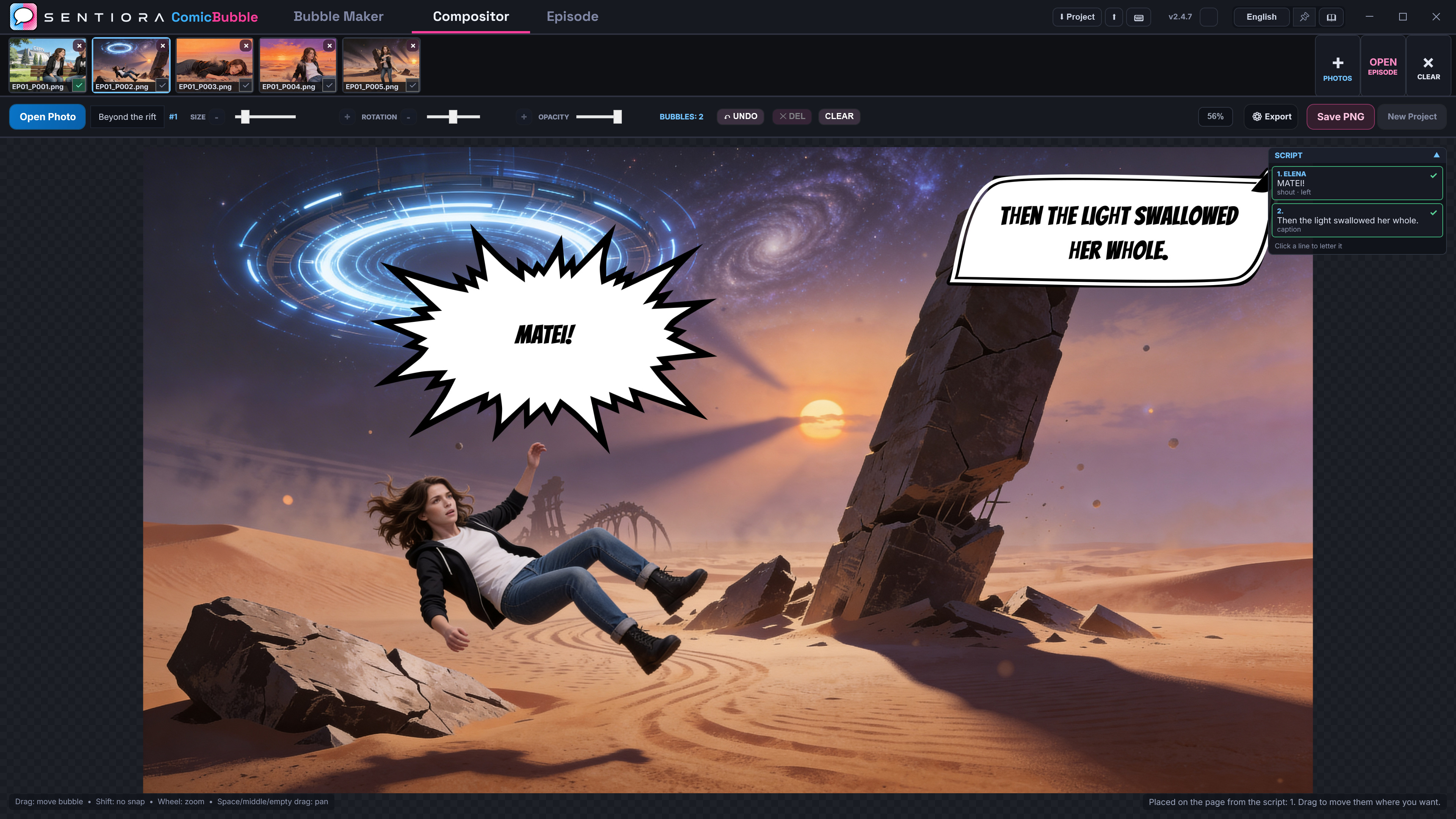Click the project upload arrow icon
The width and height of the screenshot is (1456, 819).
(1114, 17)
